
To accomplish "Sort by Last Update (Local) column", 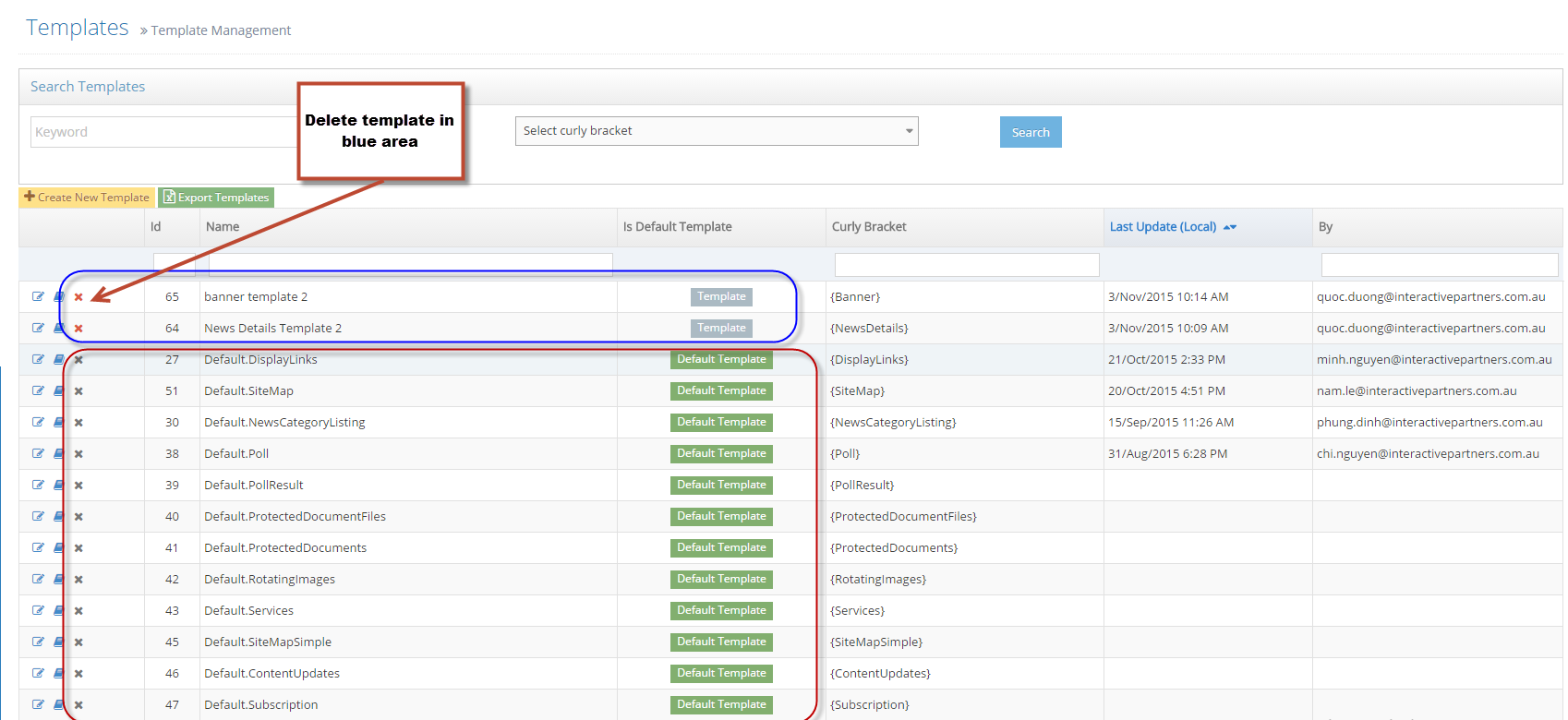I will tap(1163, 227).
